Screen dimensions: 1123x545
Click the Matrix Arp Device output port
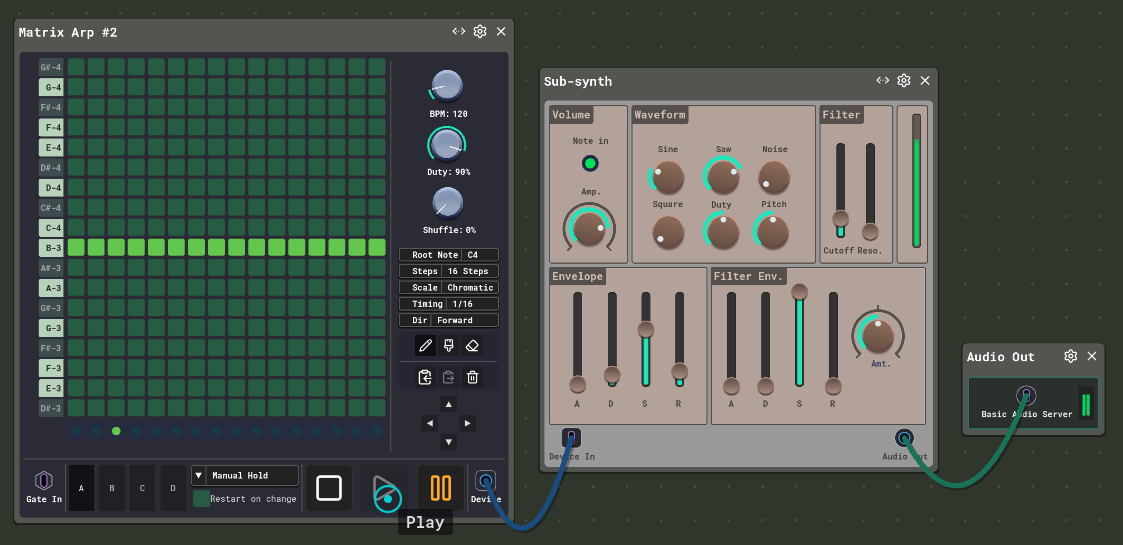(486, 481)
